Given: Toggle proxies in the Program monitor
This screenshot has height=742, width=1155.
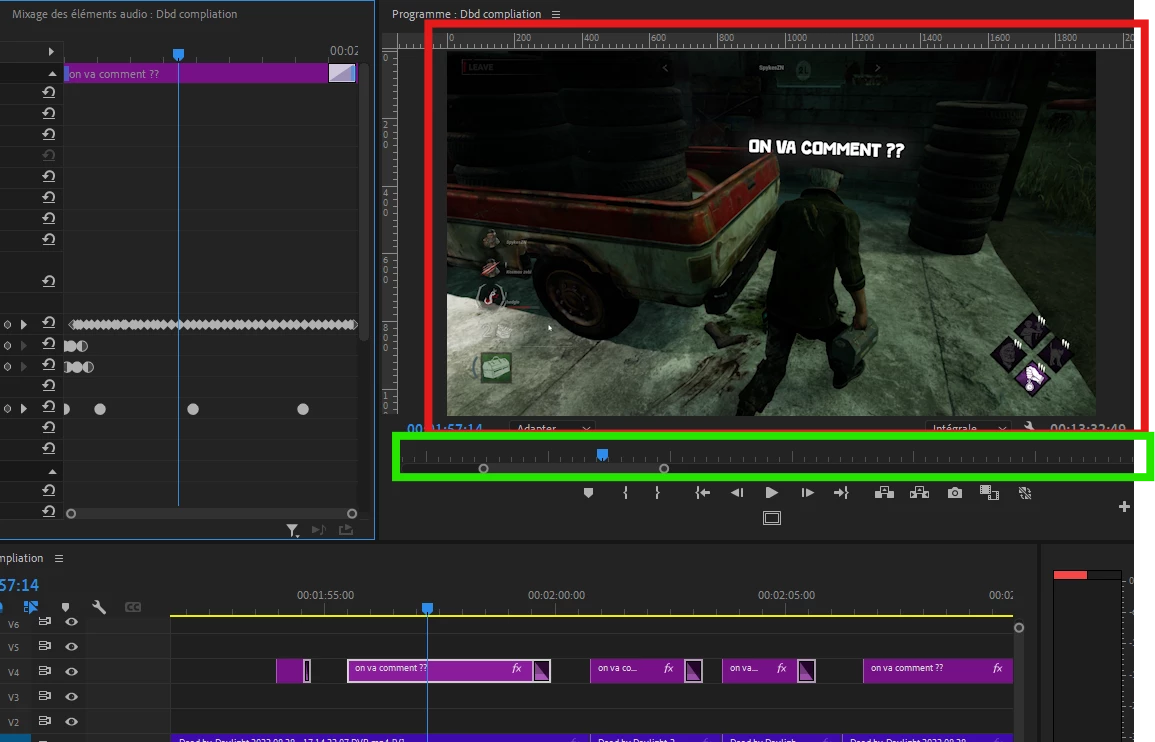Looking at the screenshot, I should point(1025,493).
